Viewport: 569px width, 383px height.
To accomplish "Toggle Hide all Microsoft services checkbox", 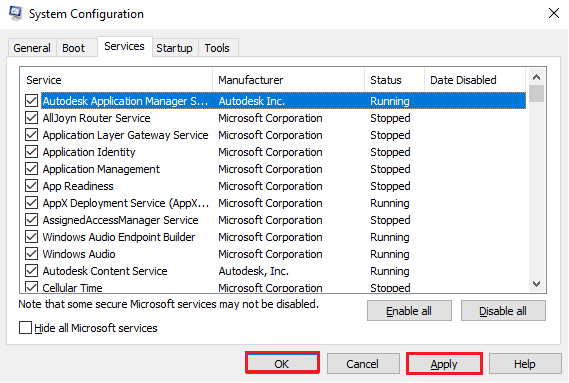I will tap(25, 327).
